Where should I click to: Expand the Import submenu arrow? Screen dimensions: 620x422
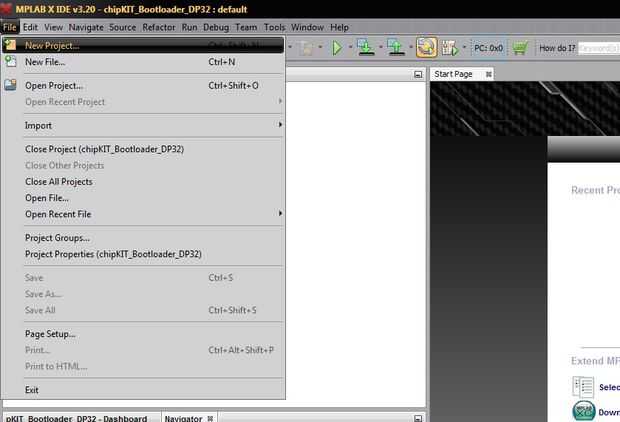(x=280, y=125)
